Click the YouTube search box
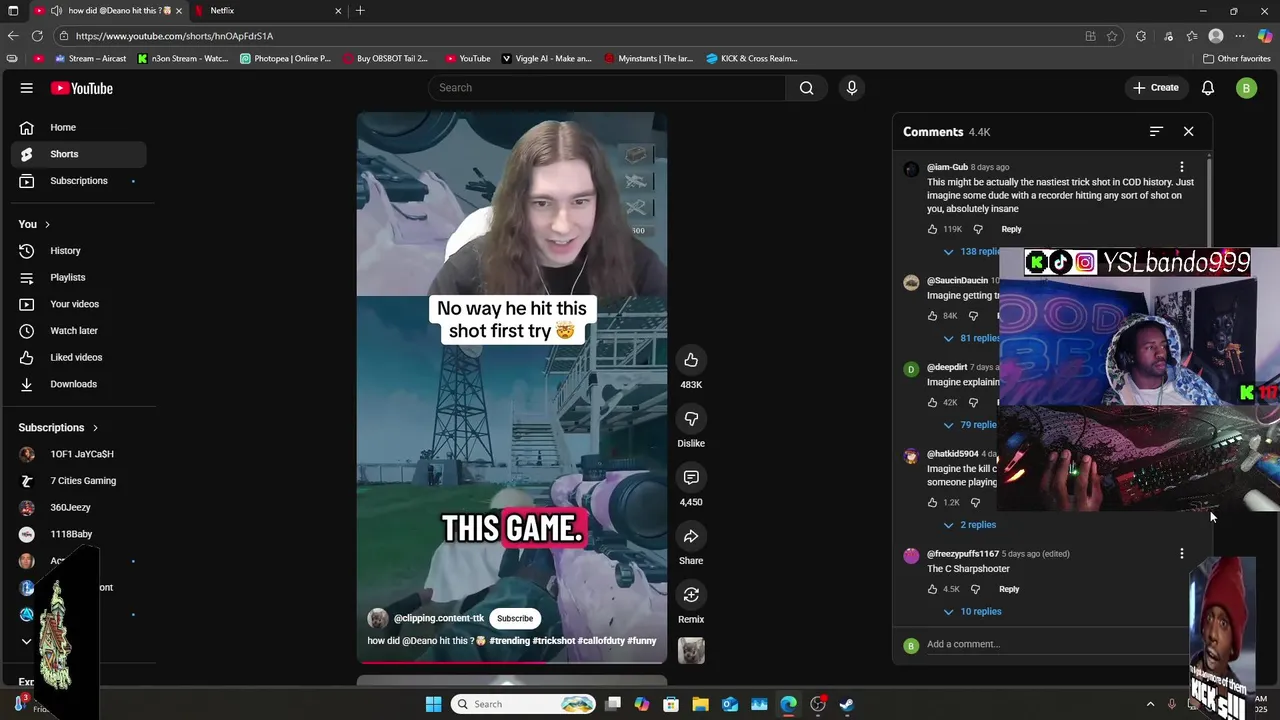The height and width of the screenshot is (720, 1280). 607,88
